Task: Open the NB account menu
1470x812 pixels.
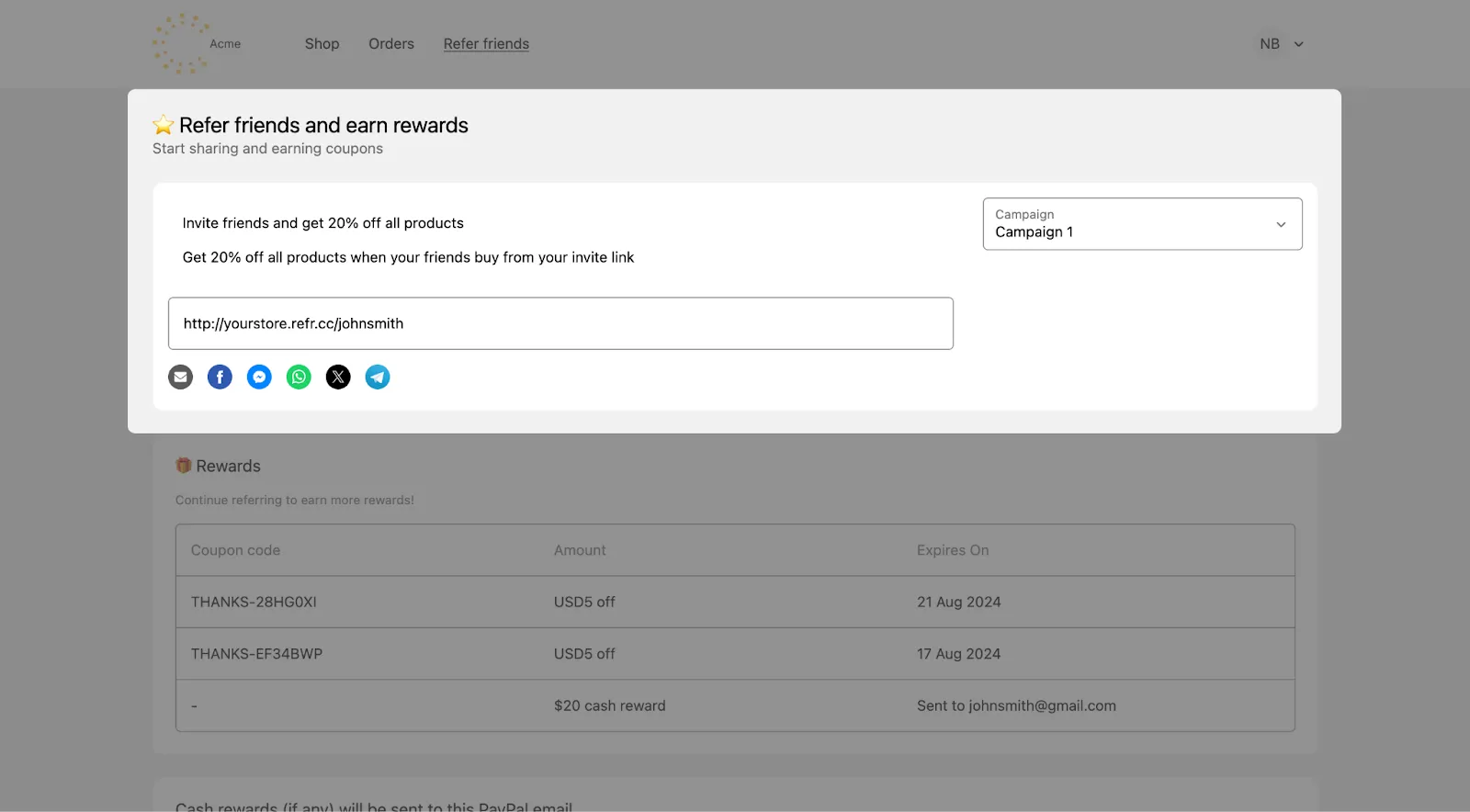Action: (x=1282, y=44)
